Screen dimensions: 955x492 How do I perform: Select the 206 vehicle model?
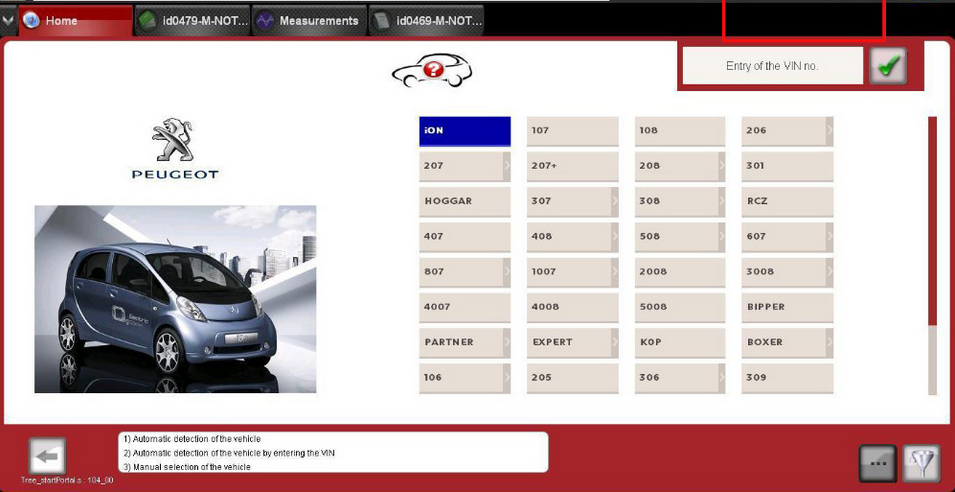tap(787, 131)
